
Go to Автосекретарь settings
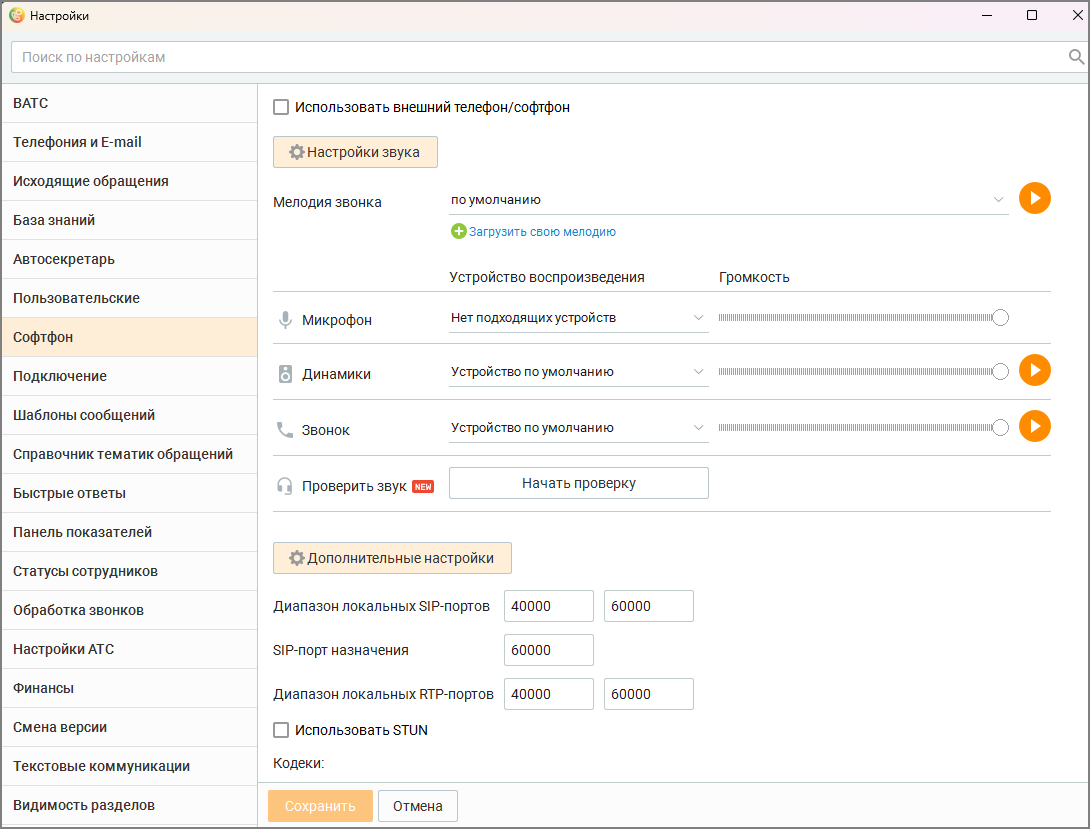pyautogui.click(x=129, y=259)
